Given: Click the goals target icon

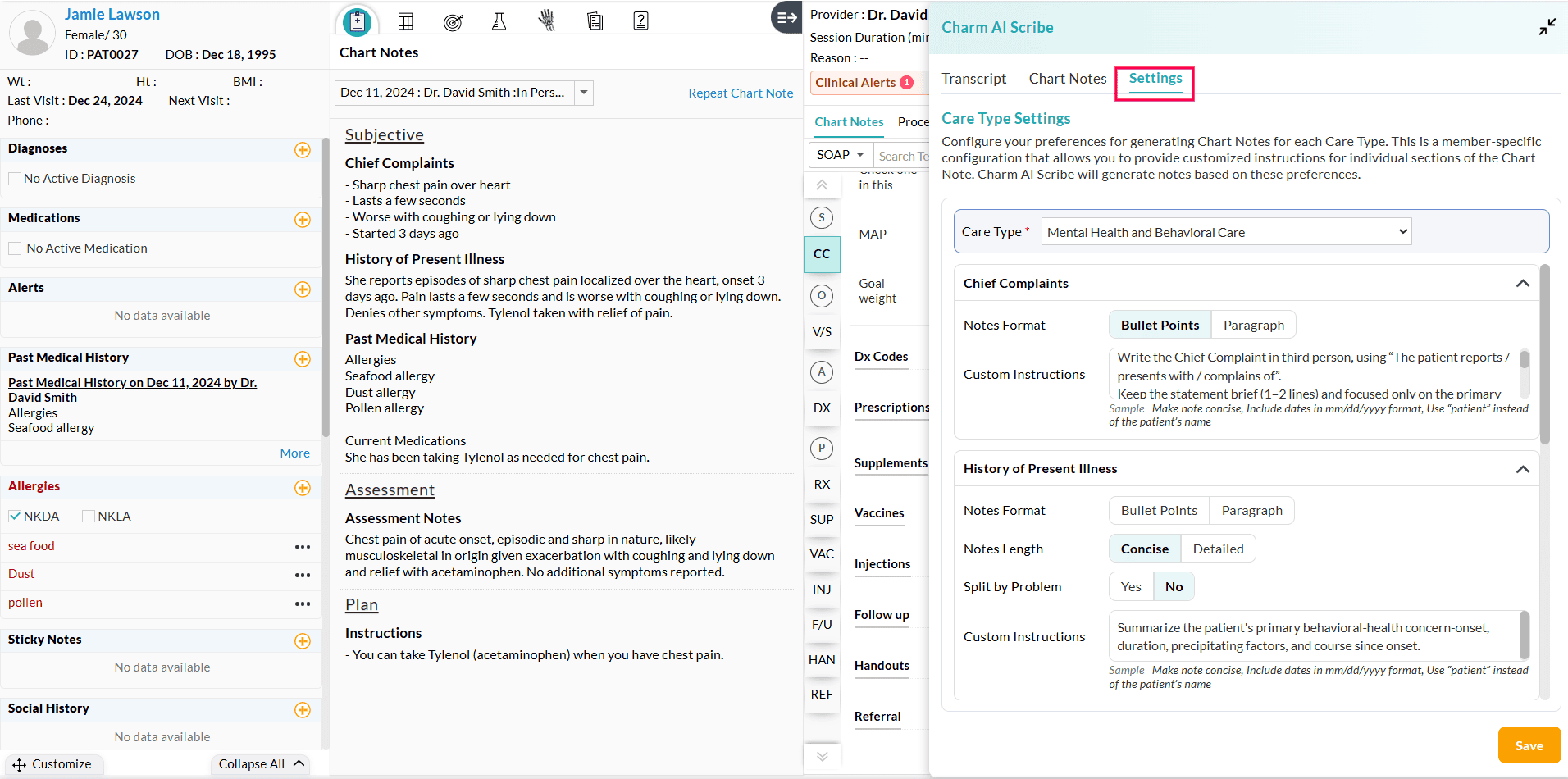Looking at the screenshot, I should 453,21.
